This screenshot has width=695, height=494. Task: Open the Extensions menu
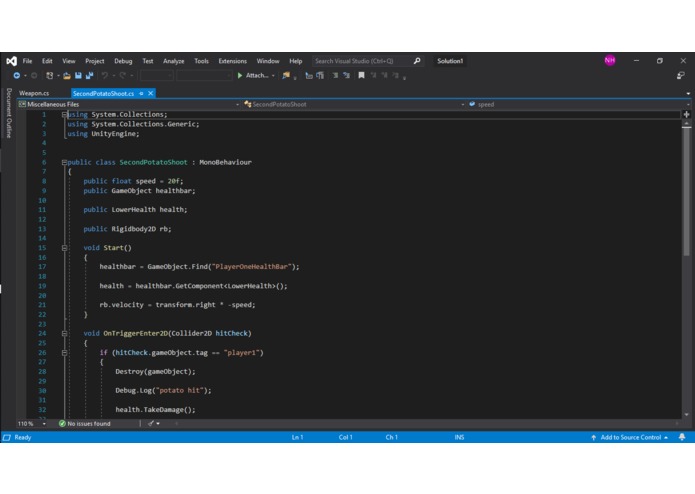point(233,61)
